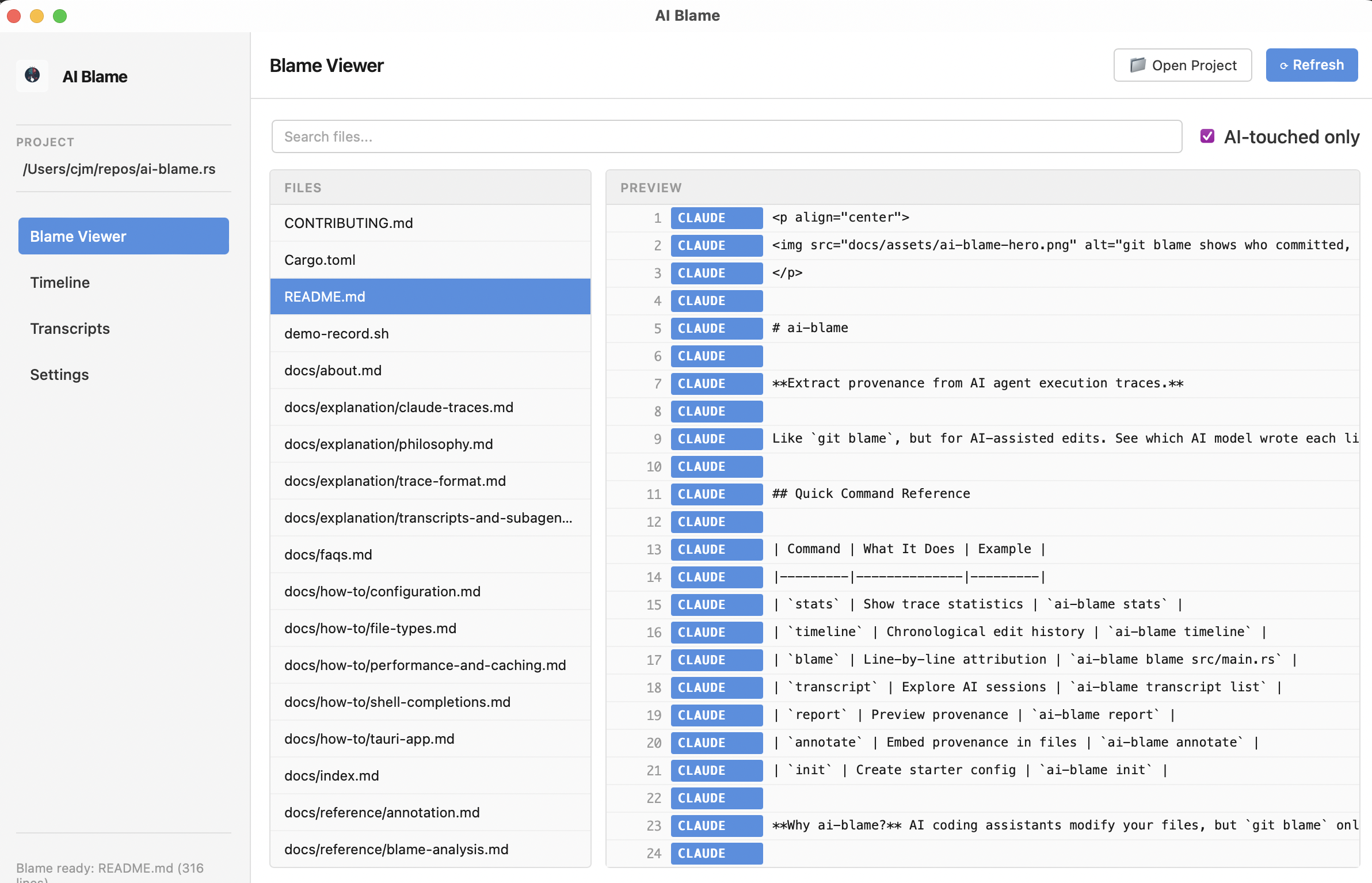1372x883 pixels.
Task: Click the CLAUDE badge on line 5
Action: click(716, 328)
